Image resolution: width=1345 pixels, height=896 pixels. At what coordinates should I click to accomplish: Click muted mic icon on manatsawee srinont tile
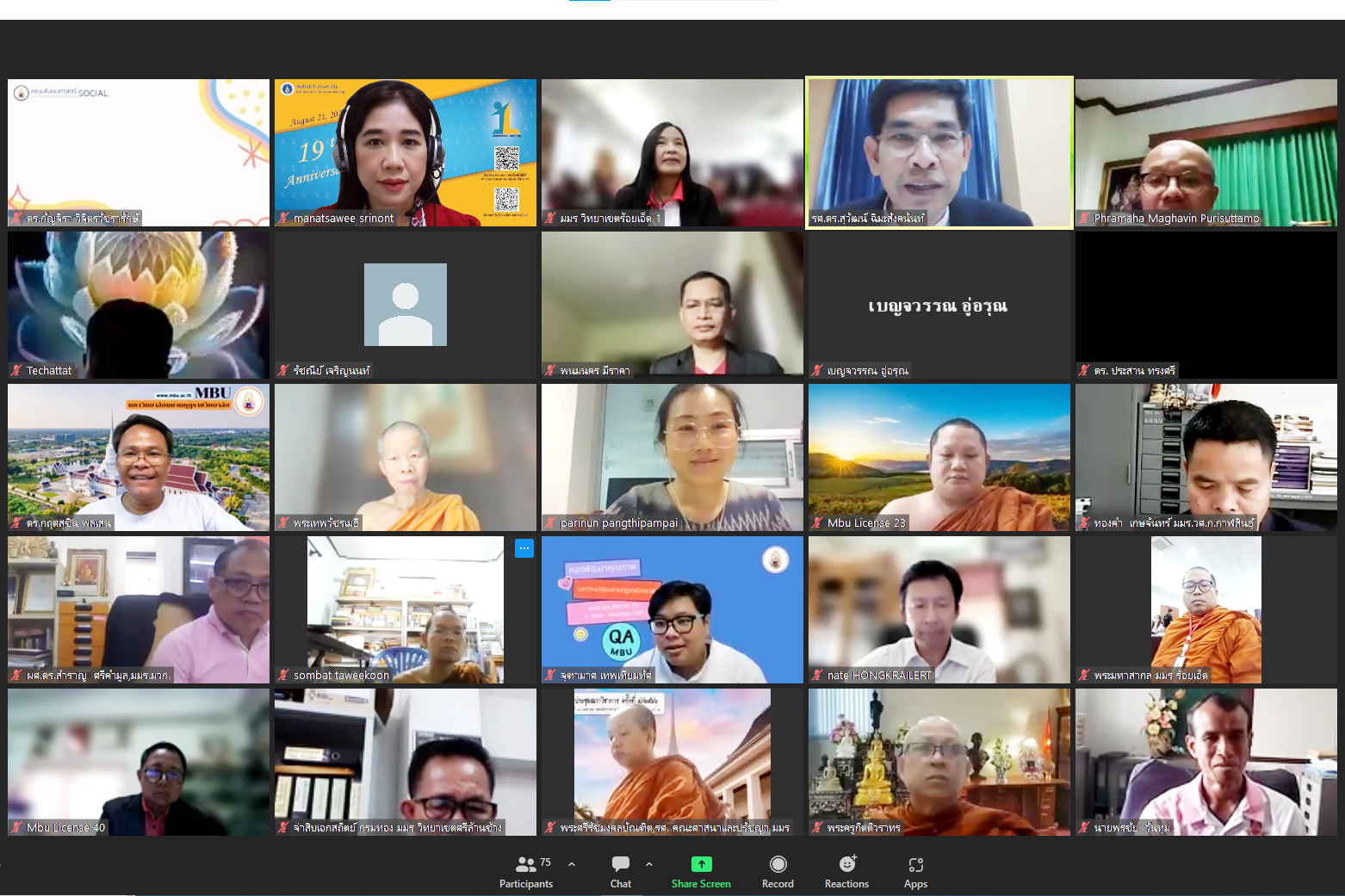283,219
